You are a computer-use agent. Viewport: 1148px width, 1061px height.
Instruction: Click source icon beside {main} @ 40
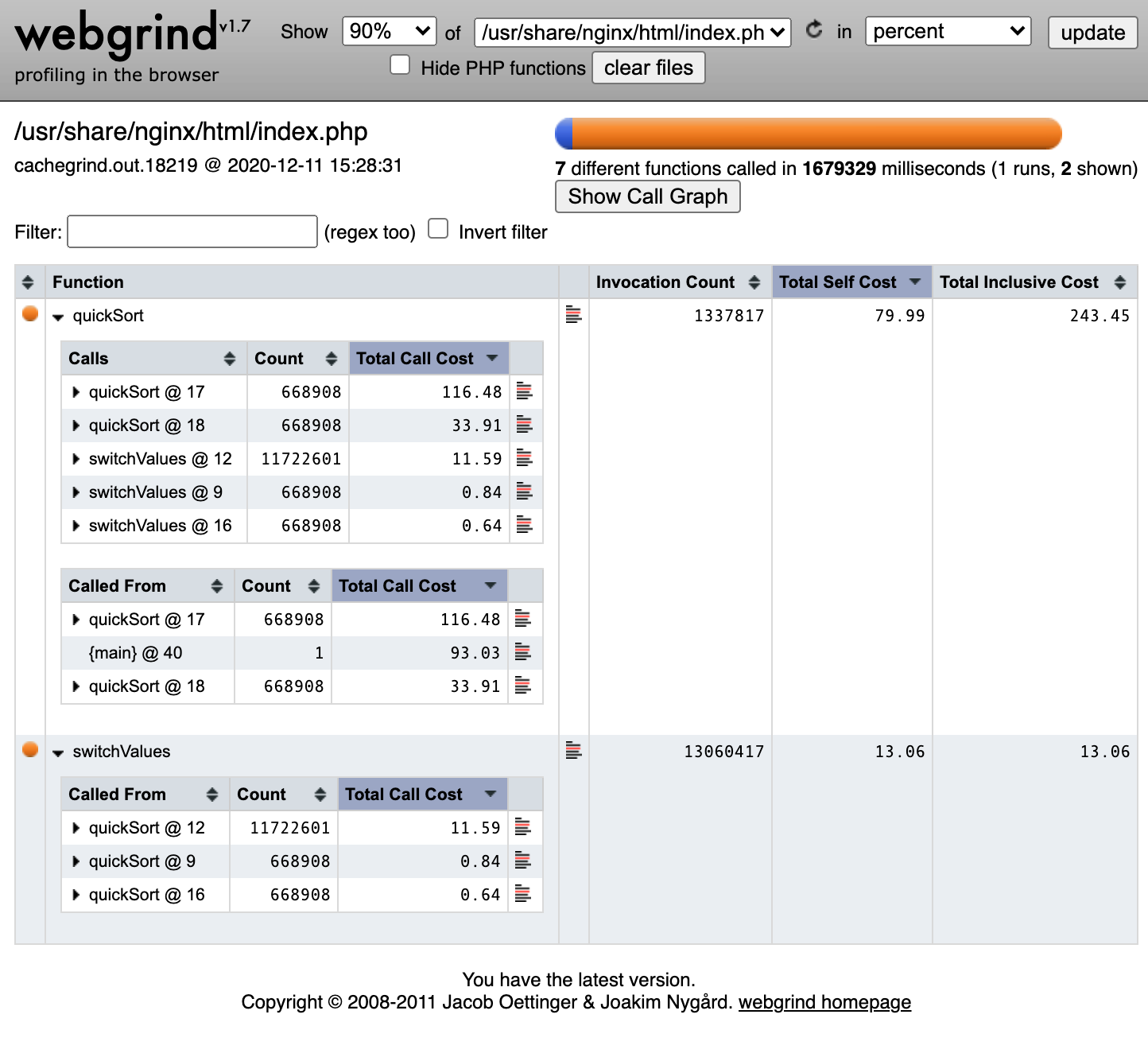(x=522, y=652)
